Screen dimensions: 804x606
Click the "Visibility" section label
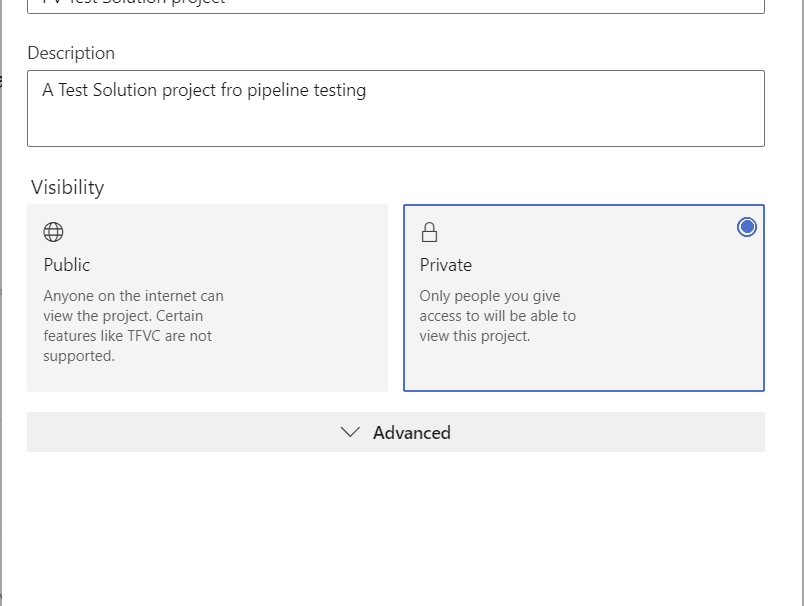pos(68,187)
